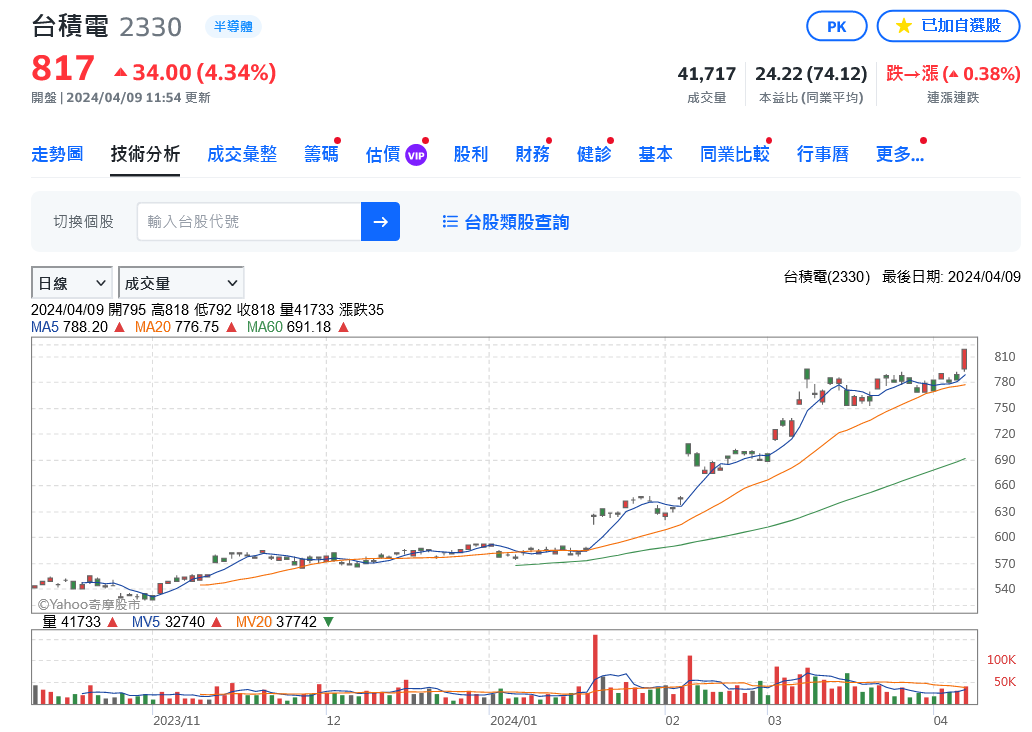Click the 12 month axis label
Image resolution: width=1032 pixels, height=732 pixels.
[x=334, y=721]
